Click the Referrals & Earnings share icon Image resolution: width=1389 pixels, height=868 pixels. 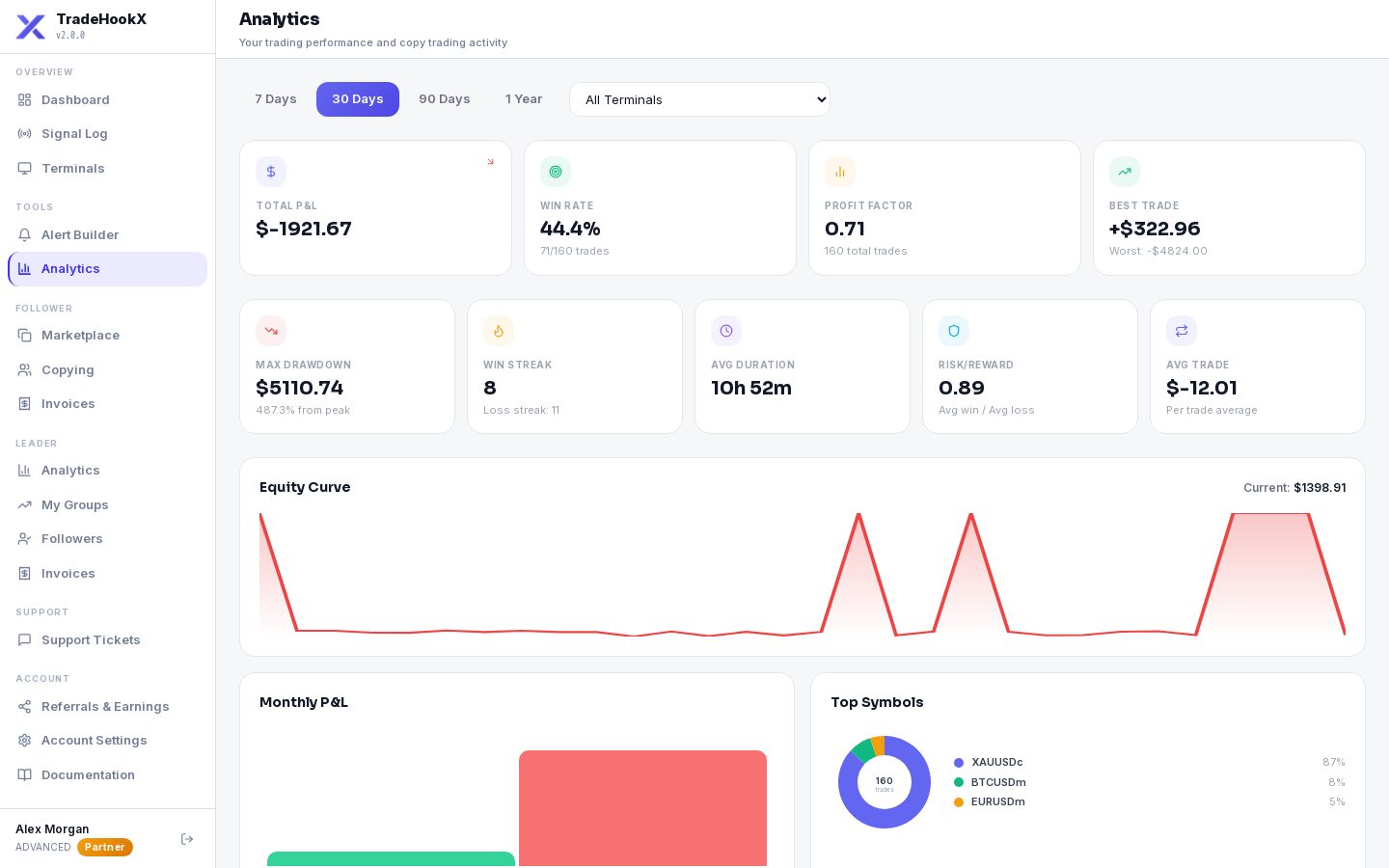[25, 707]
